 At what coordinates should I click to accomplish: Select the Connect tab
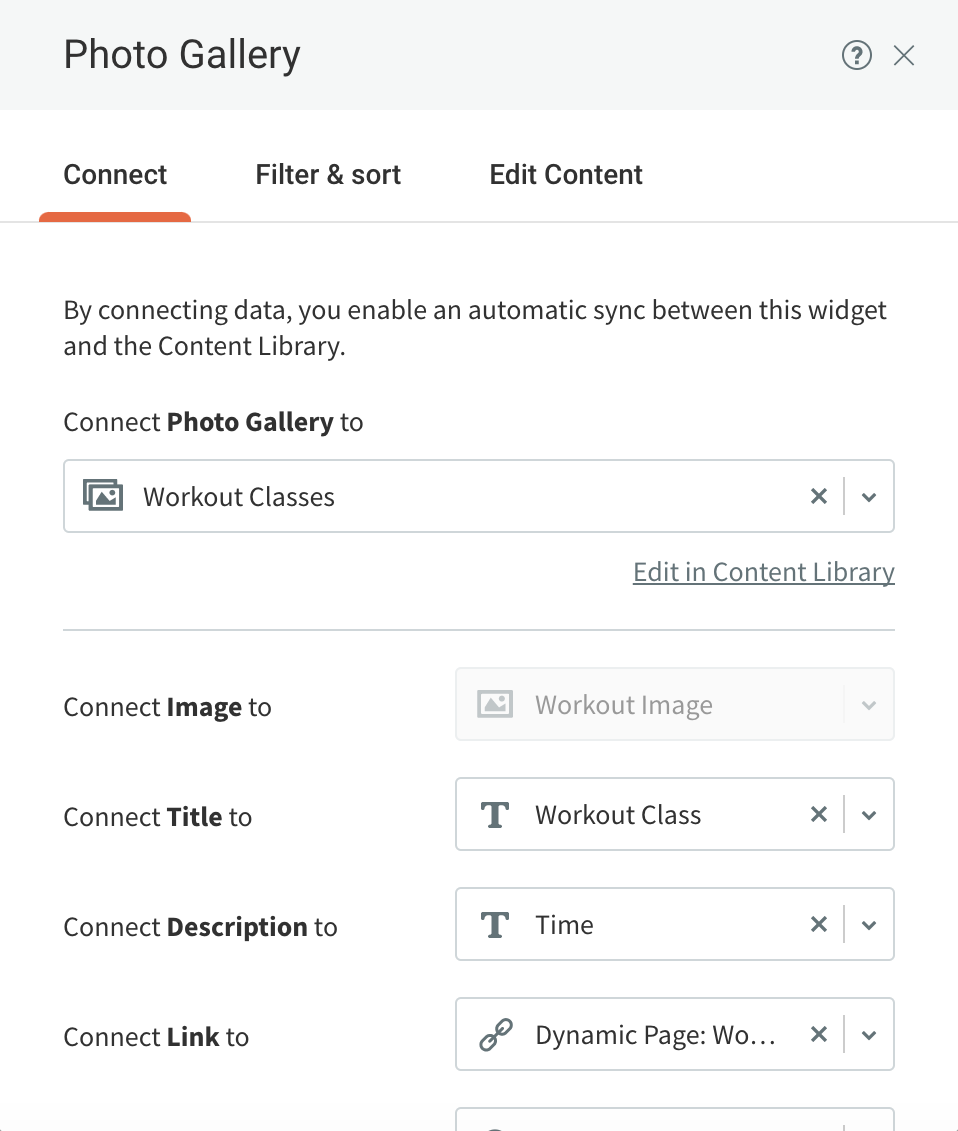pos(115,175)
